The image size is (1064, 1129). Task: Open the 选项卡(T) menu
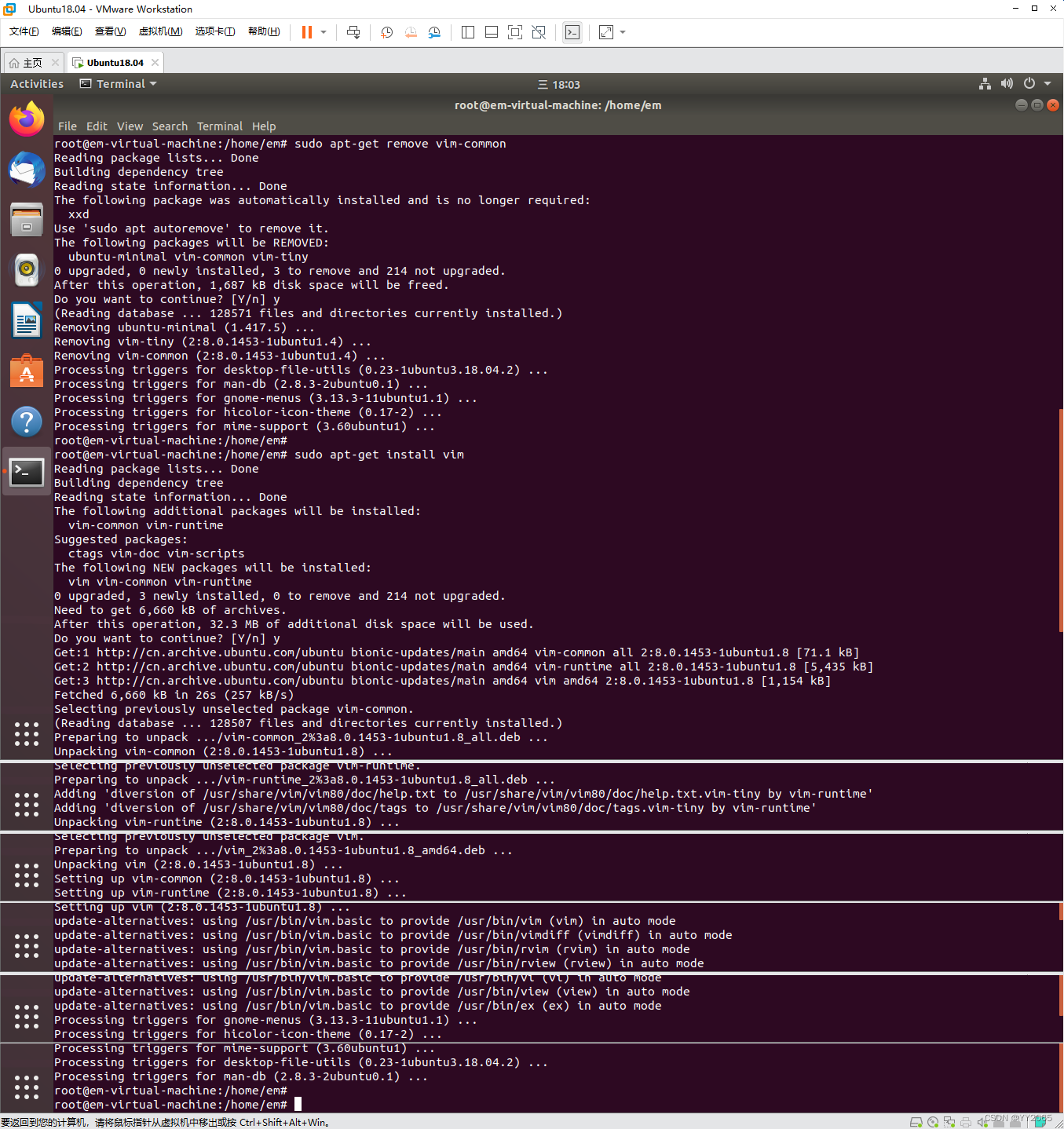[215, 31]
